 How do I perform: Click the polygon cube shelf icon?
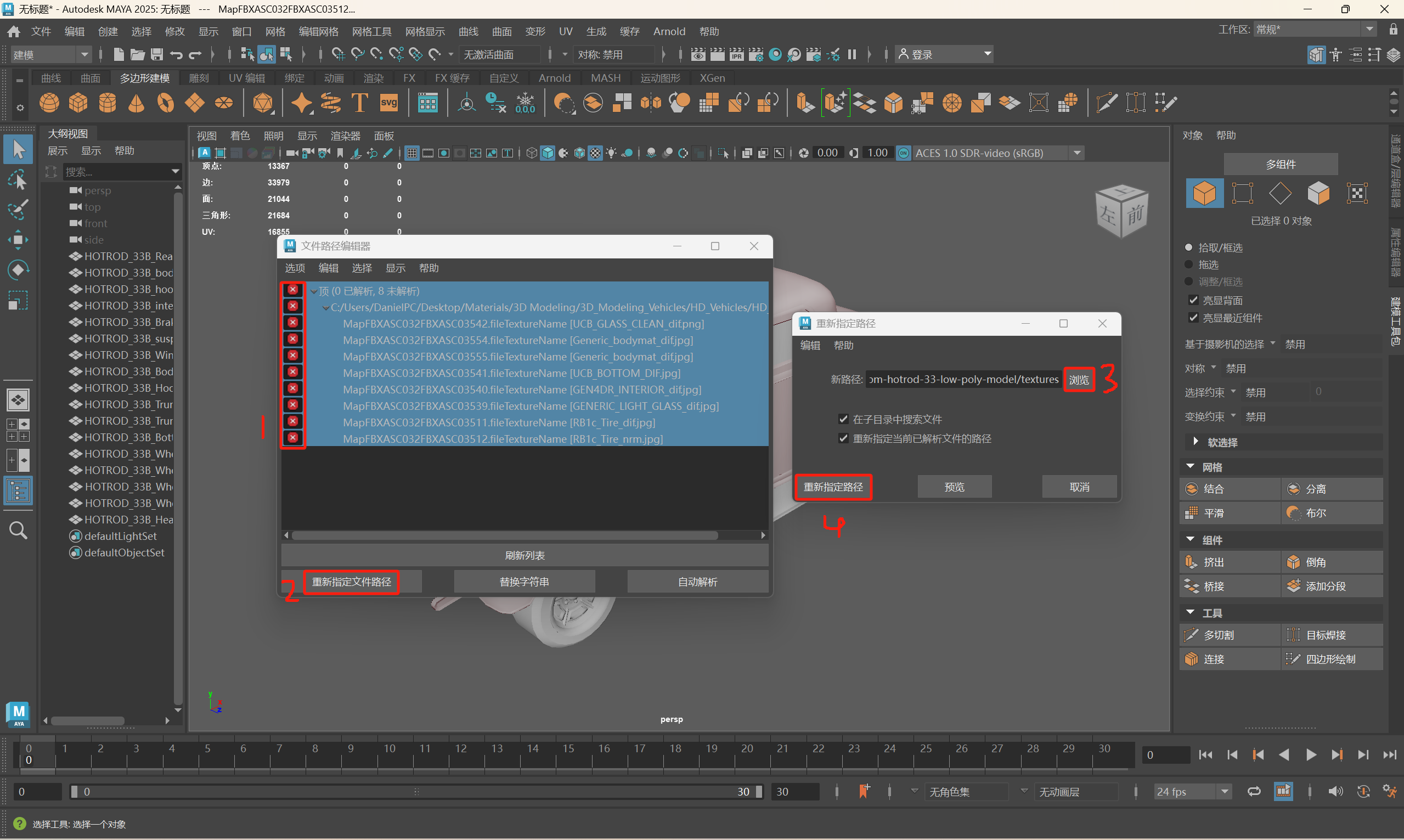pos(78,103)
